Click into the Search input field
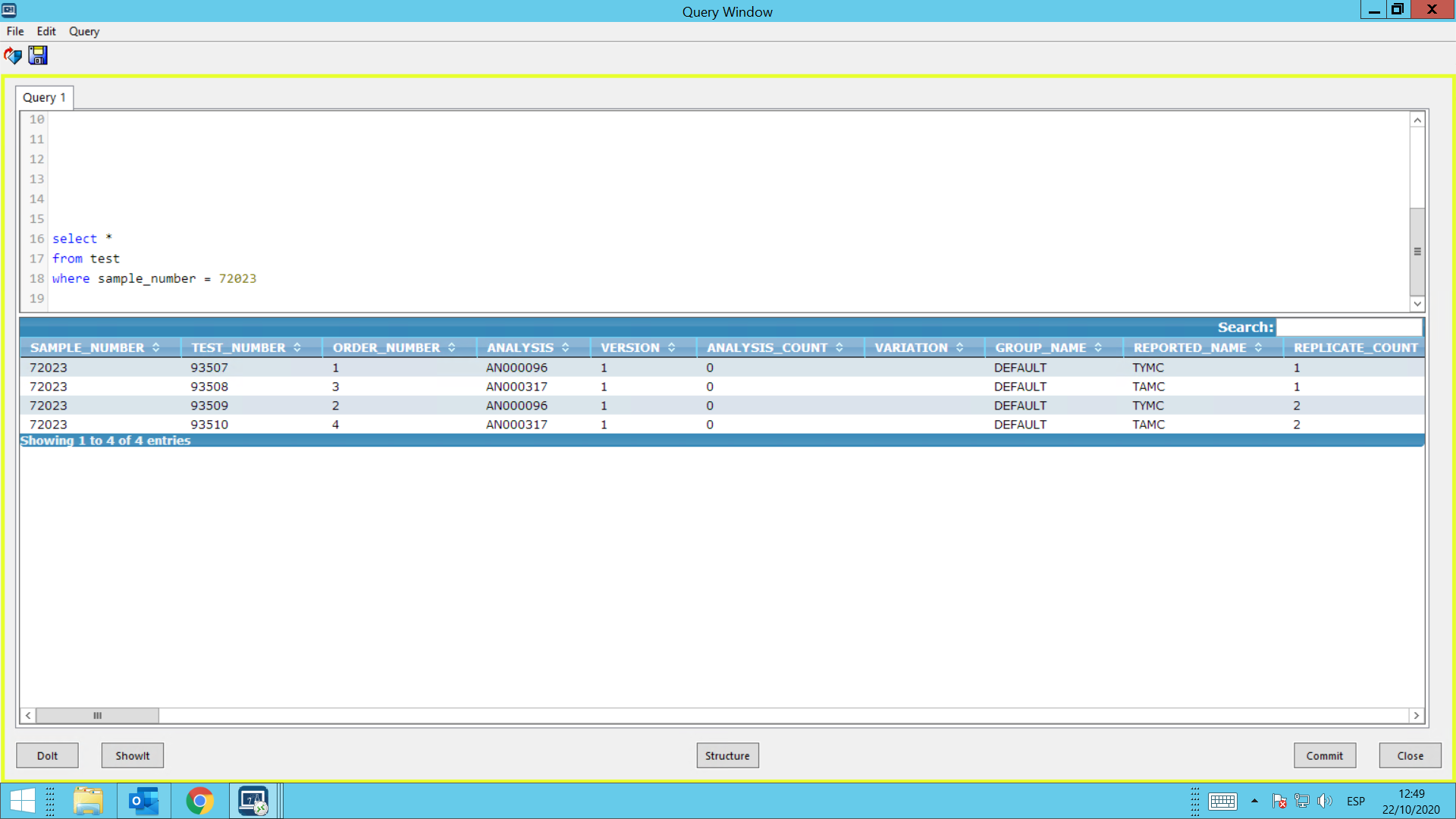The image size is (1456, 819). pos(1348,327)
